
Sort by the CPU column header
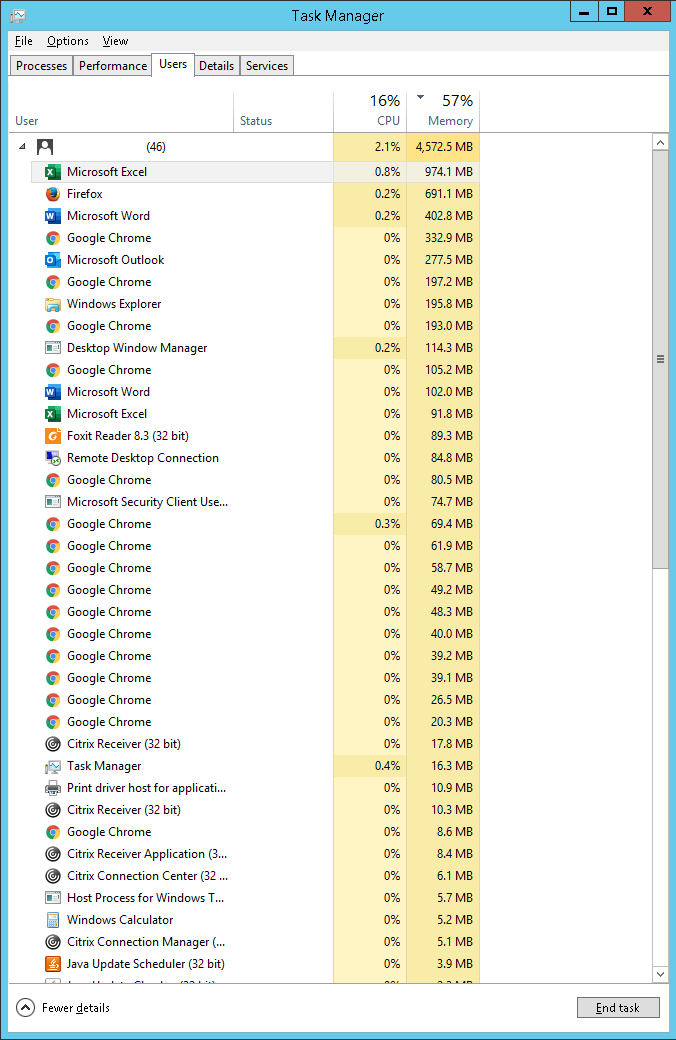(370, 111)
